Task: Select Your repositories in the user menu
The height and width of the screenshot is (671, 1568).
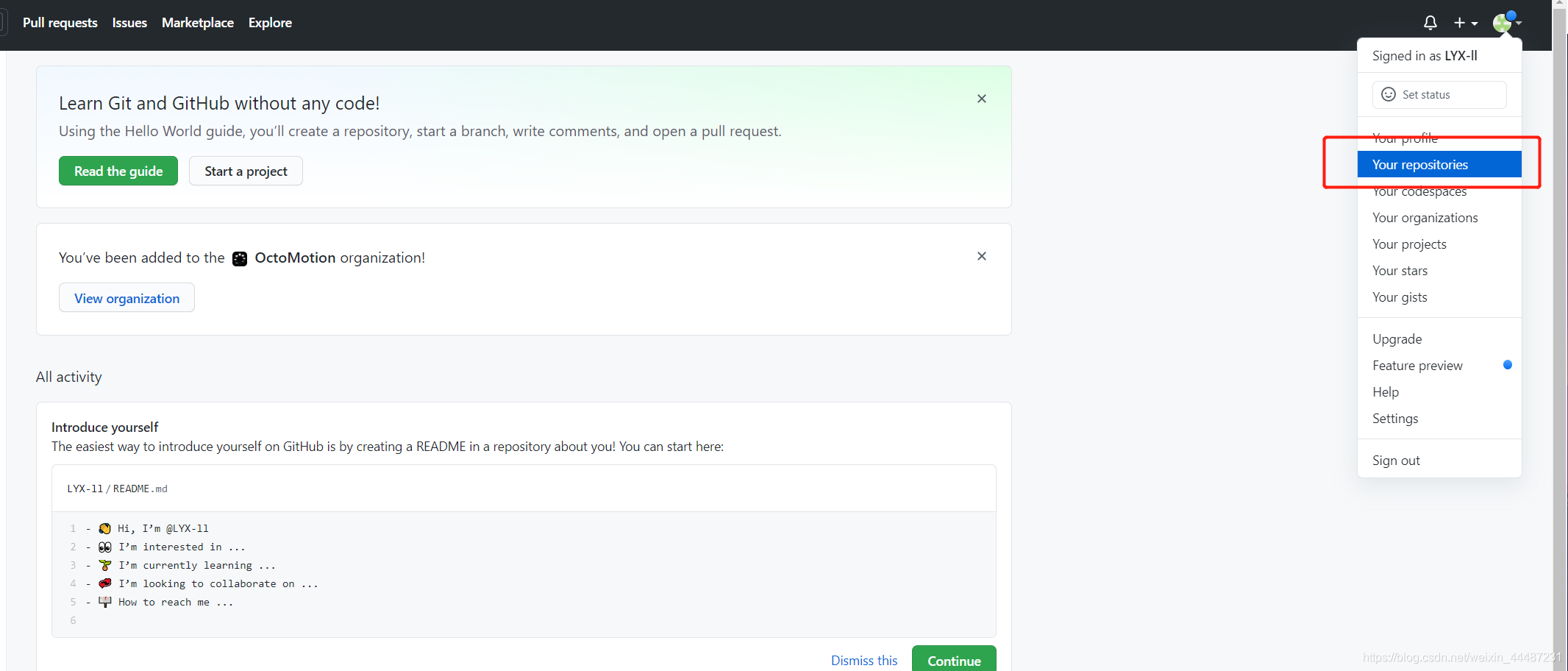Action: [x=1439, y=165]
